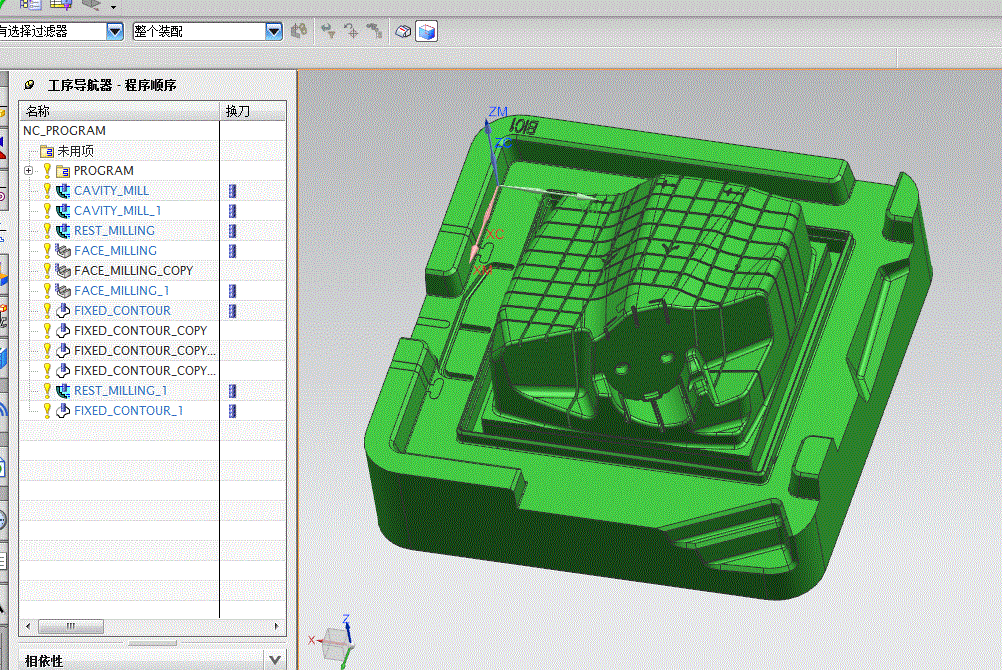This screenshot has height=670, width=1002.
Task: Click the FACE_MILLING operation type icon
Action: point(63,251)
